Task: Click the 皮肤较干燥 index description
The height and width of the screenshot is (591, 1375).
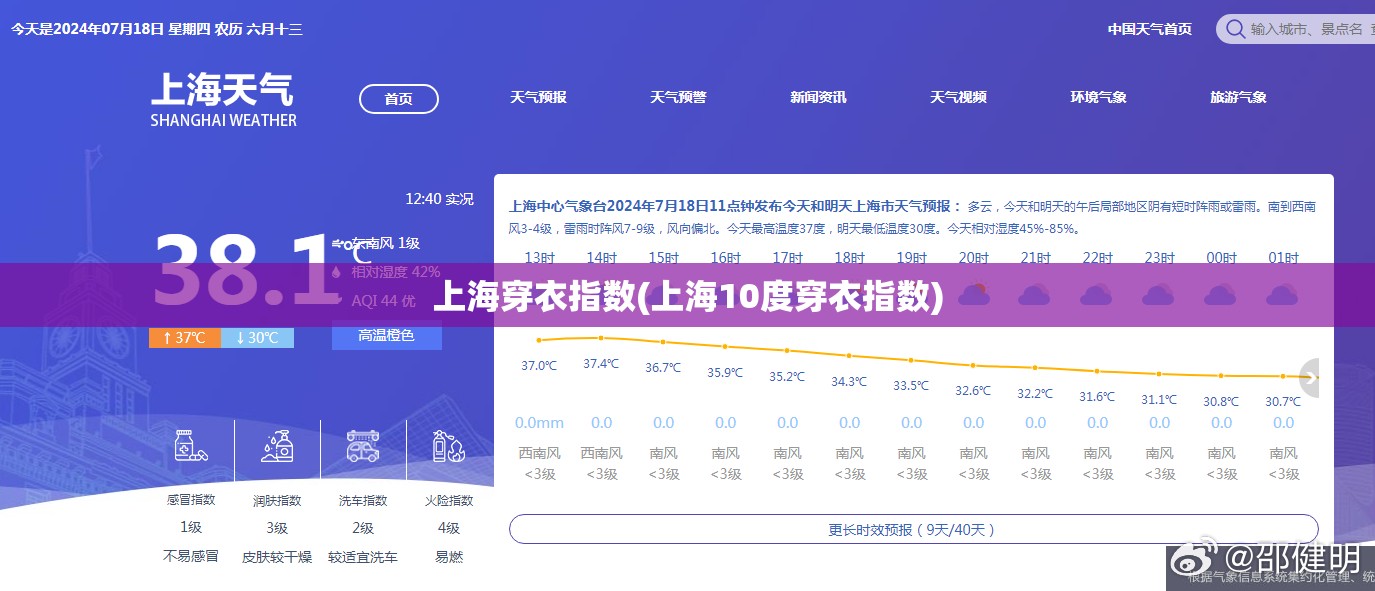Action: pos(277,556)
